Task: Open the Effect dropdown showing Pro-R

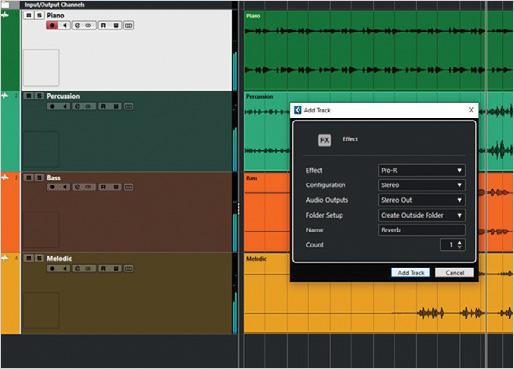Action: tap(422, 170)
